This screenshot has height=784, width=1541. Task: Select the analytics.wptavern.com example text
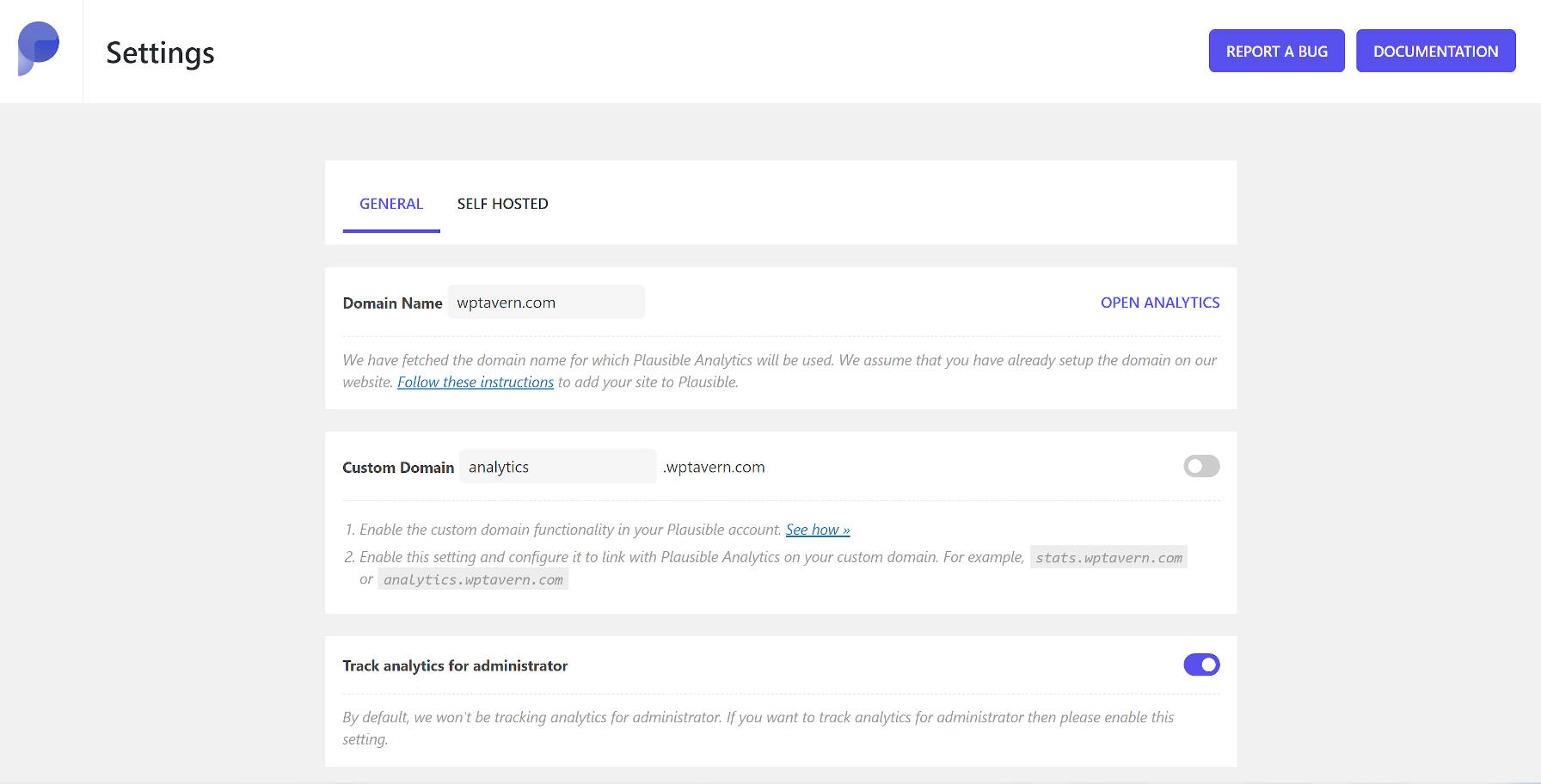coord(473,579)
